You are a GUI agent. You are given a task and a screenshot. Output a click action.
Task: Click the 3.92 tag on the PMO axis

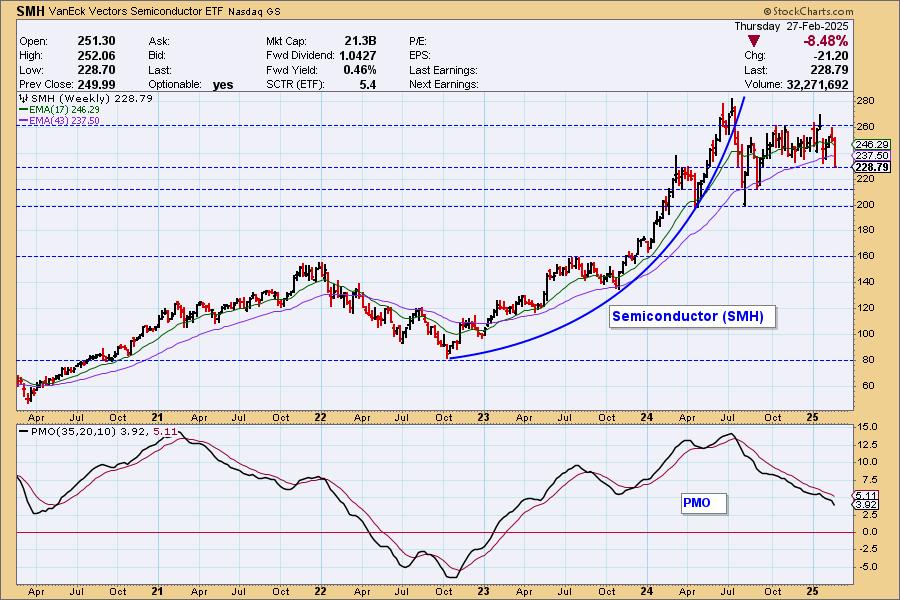(x=866, y=505)
